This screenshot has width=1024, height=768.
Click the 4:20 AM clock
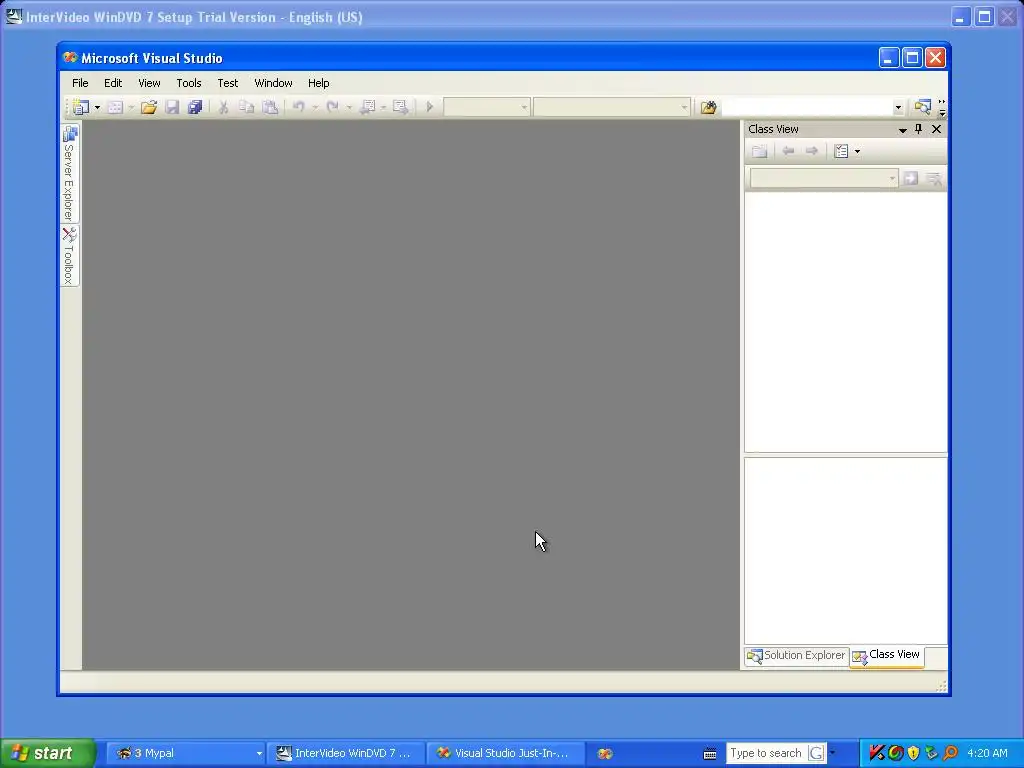pyautogui.click(x=987, y=753)
